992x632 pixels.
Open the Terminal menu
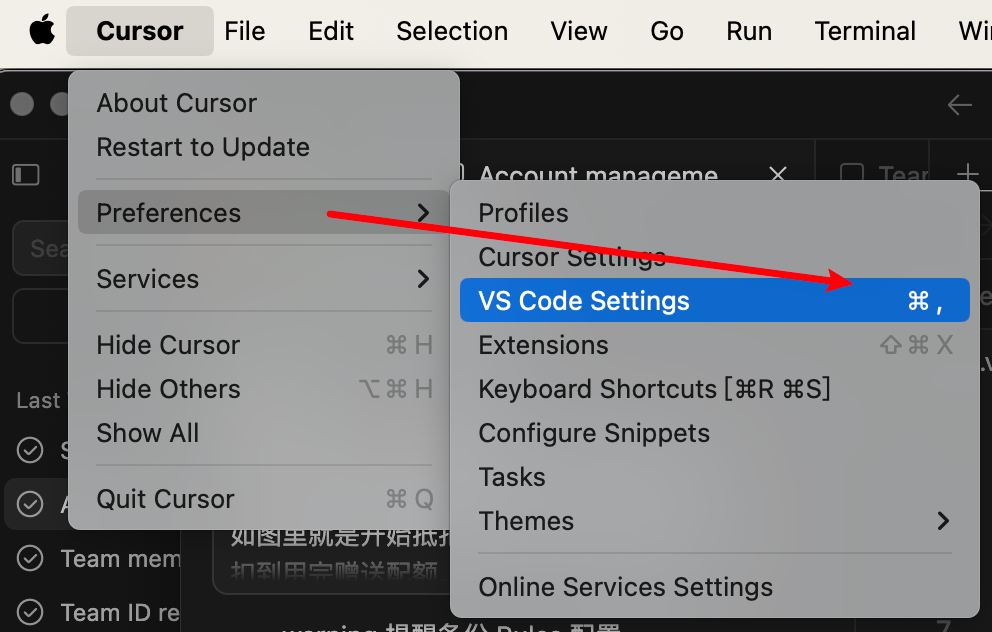[864, 31]
